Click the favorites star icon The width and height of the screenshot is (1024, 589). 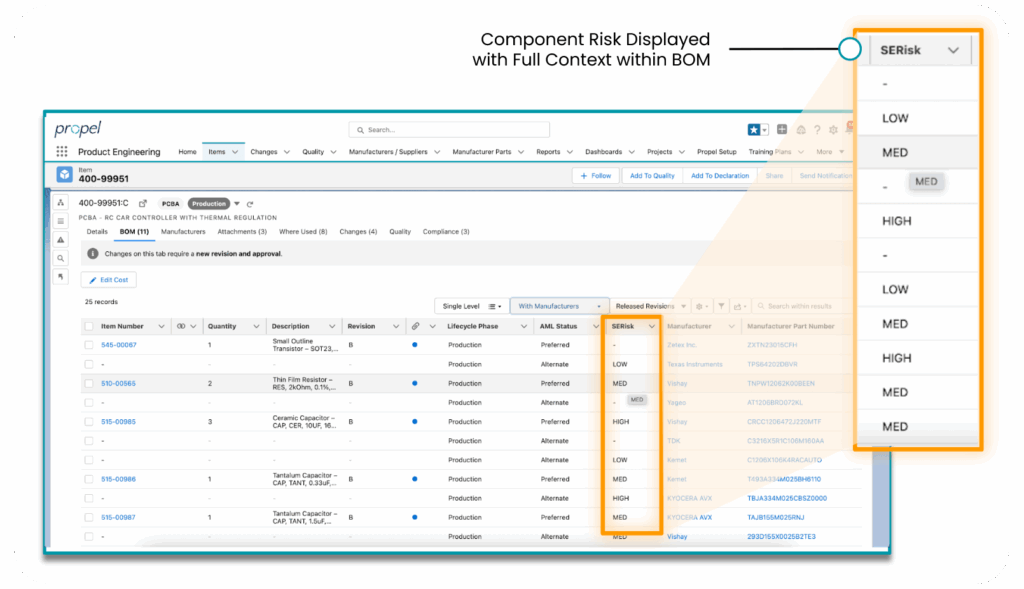753,129
